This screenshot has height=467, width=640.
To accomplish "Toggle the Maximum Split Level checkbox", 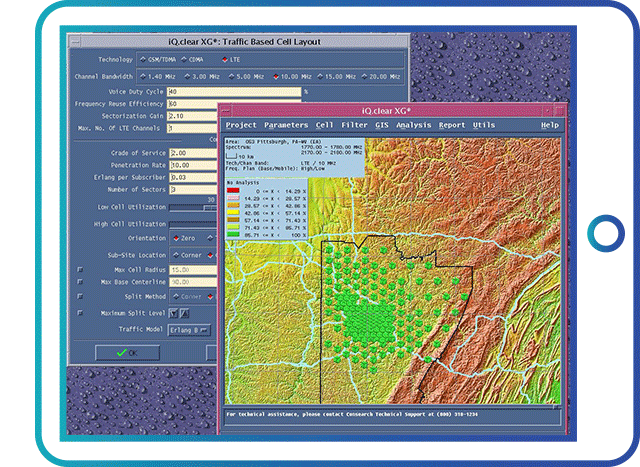I will pyautogui.click(x=80, y=313).
